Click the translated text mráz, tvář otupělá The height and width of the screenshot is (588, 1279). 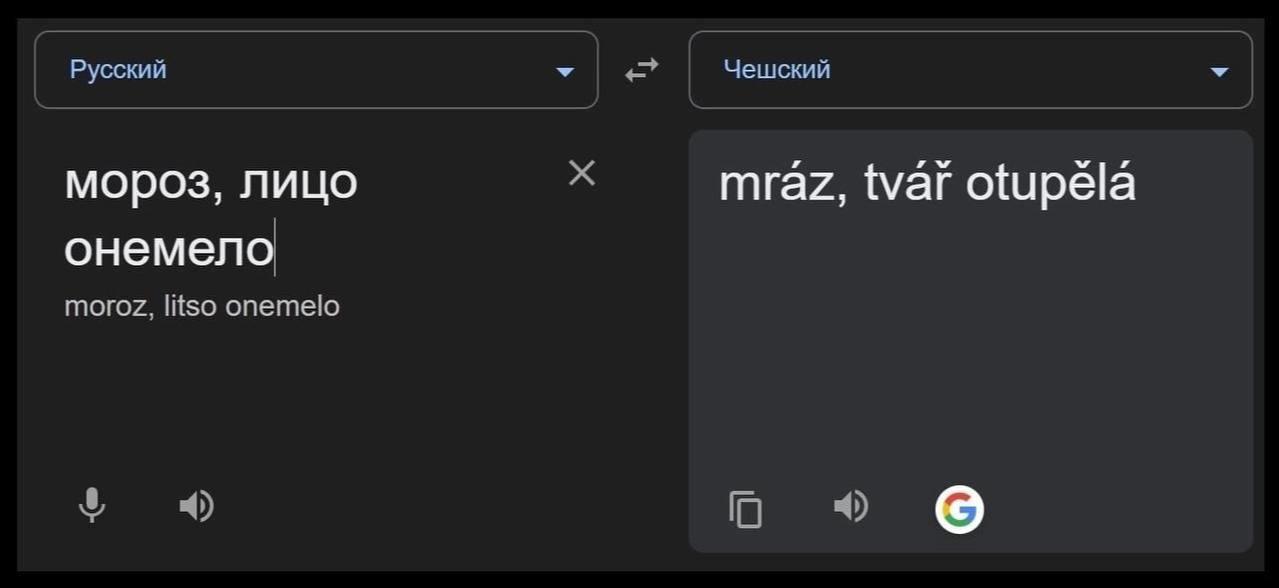click(x=927, y=184)
